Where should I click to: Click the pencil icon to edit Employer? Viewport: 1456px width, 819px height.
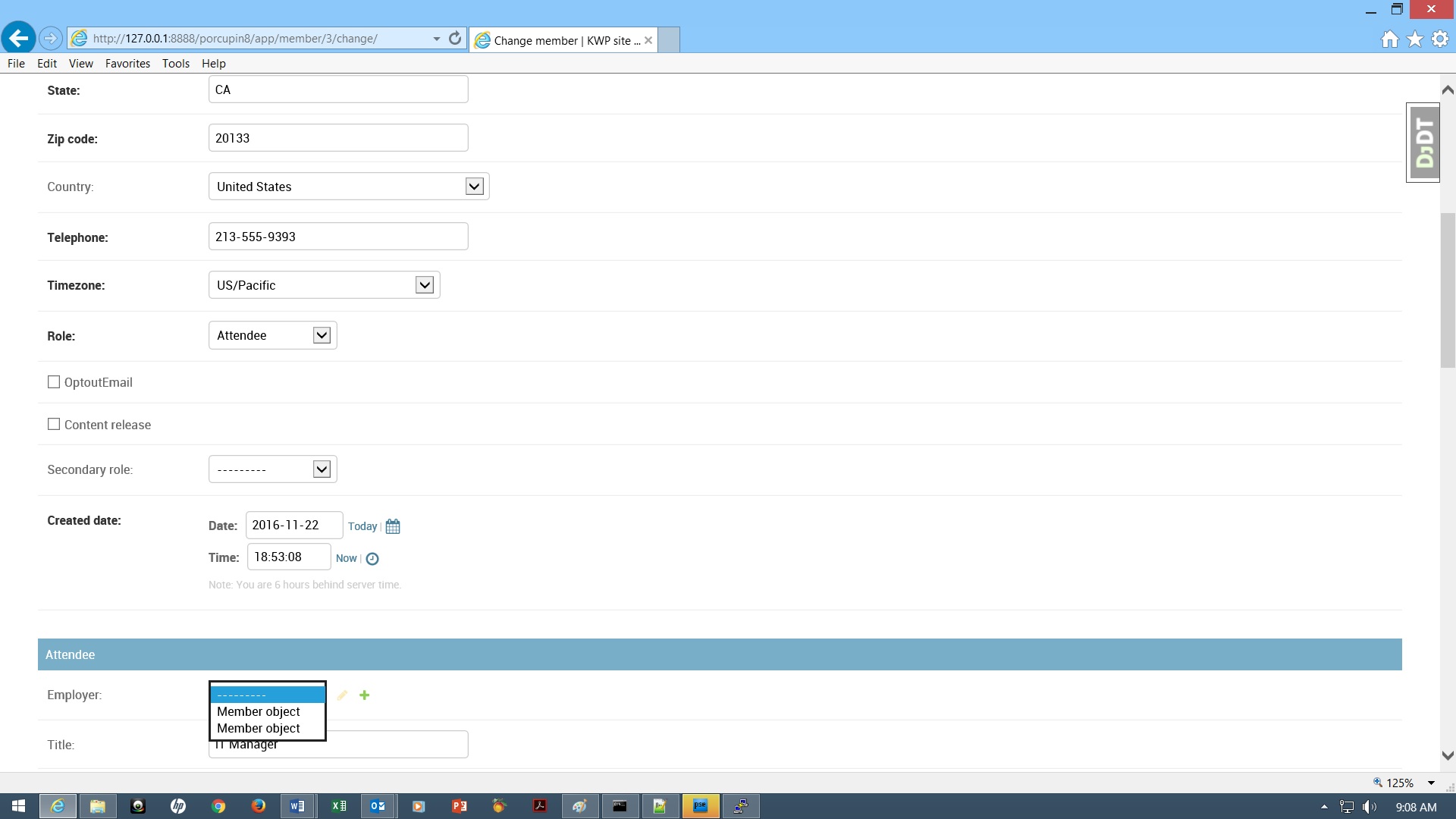[x=342, y=695]
